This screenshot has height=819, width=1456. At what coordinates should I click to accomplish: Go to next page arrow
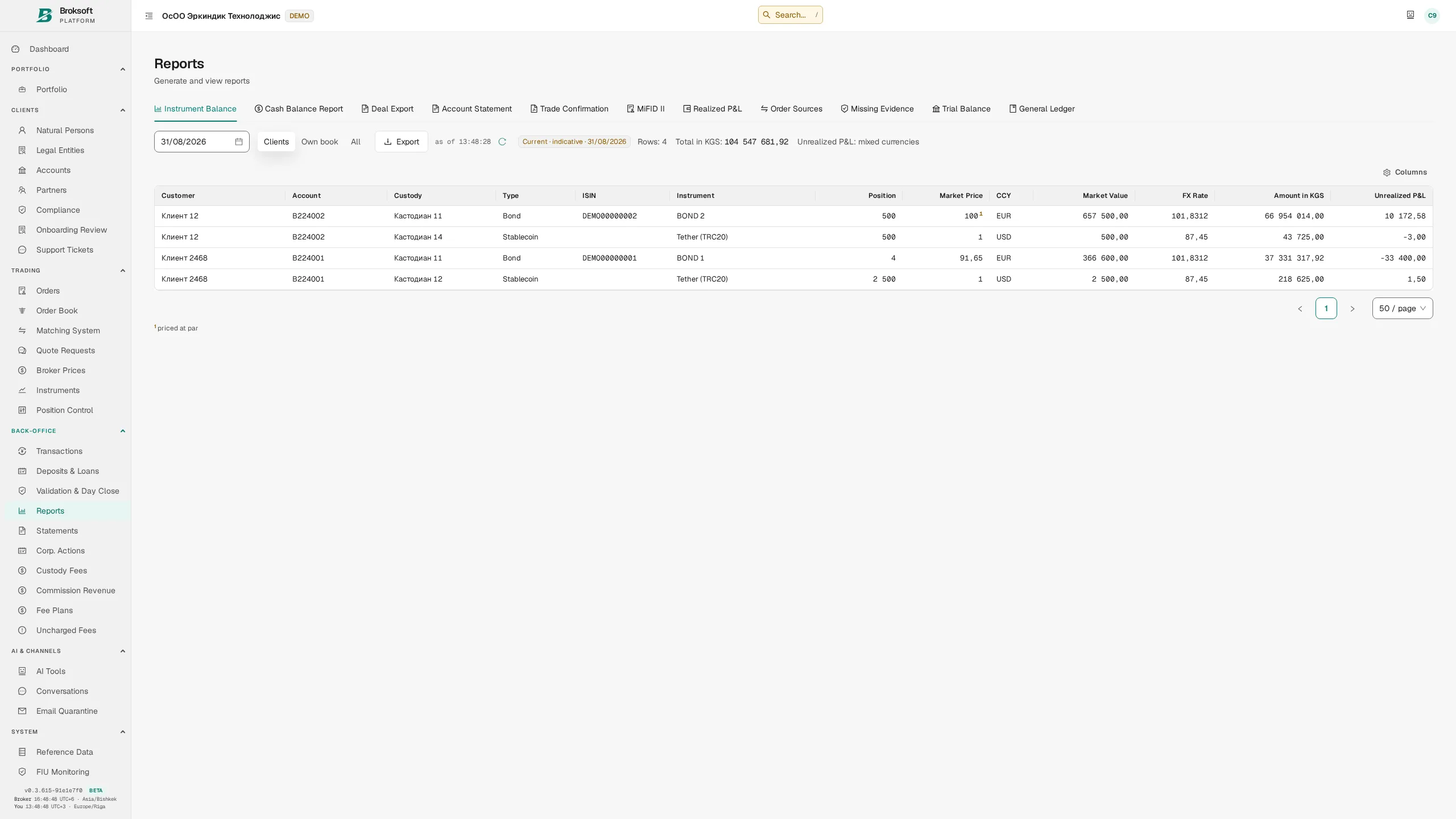(x=1352, y=309)
